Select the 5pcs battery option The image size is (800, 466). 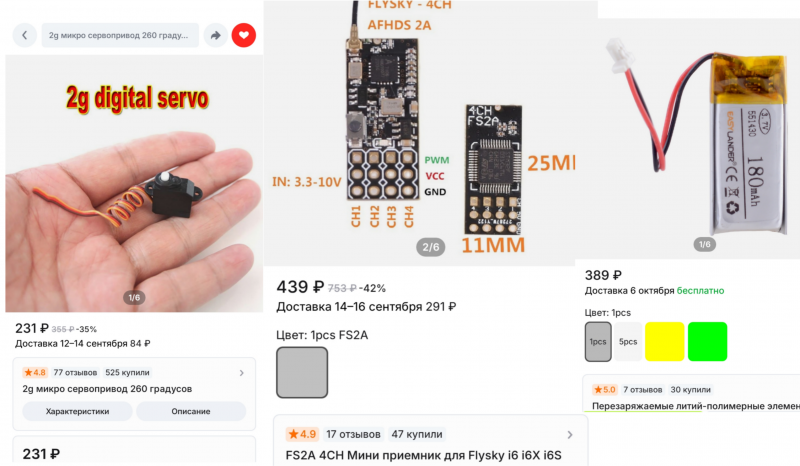click(628, 341)
